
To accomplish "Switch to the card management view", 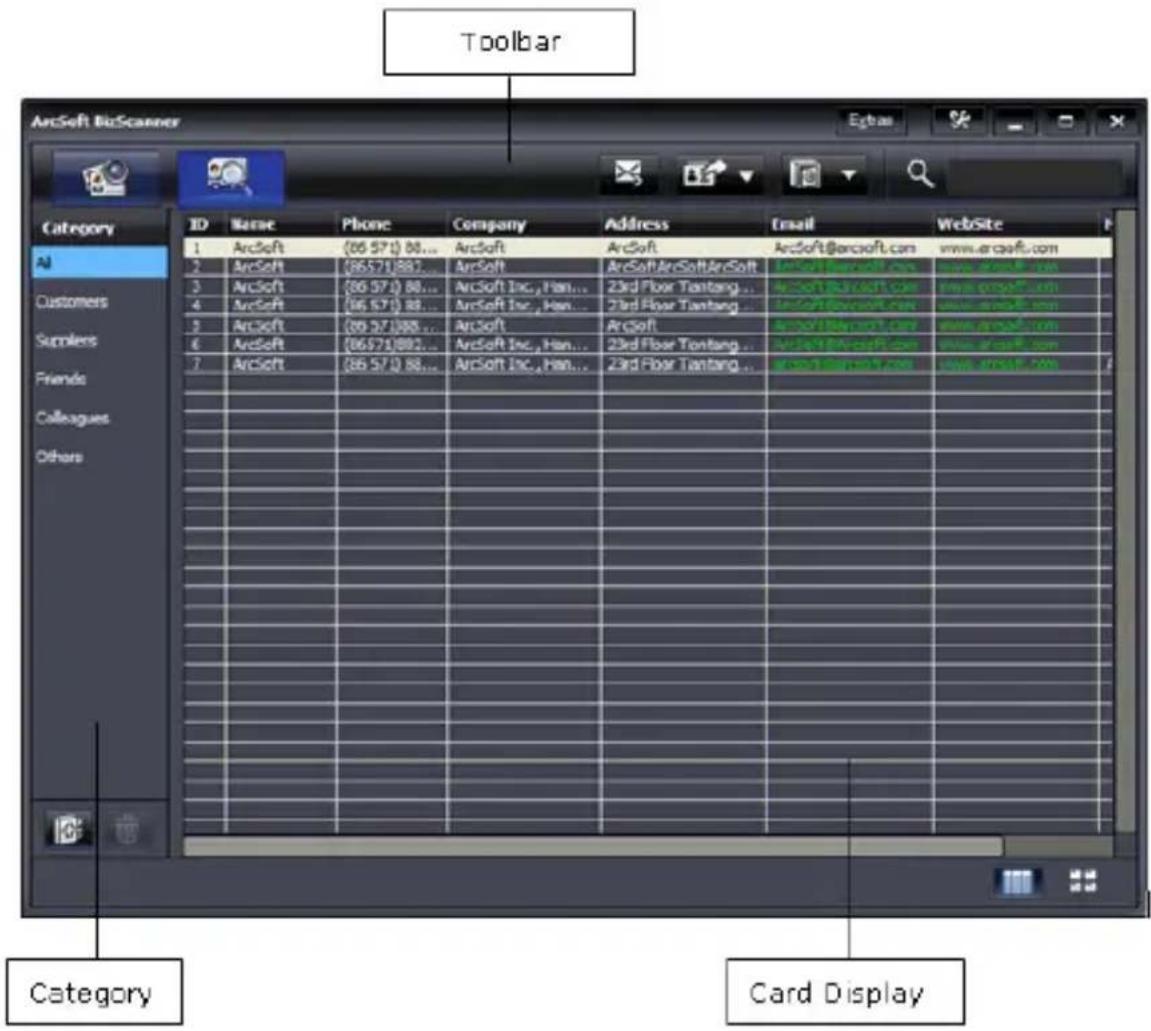I will click(230, 177).
